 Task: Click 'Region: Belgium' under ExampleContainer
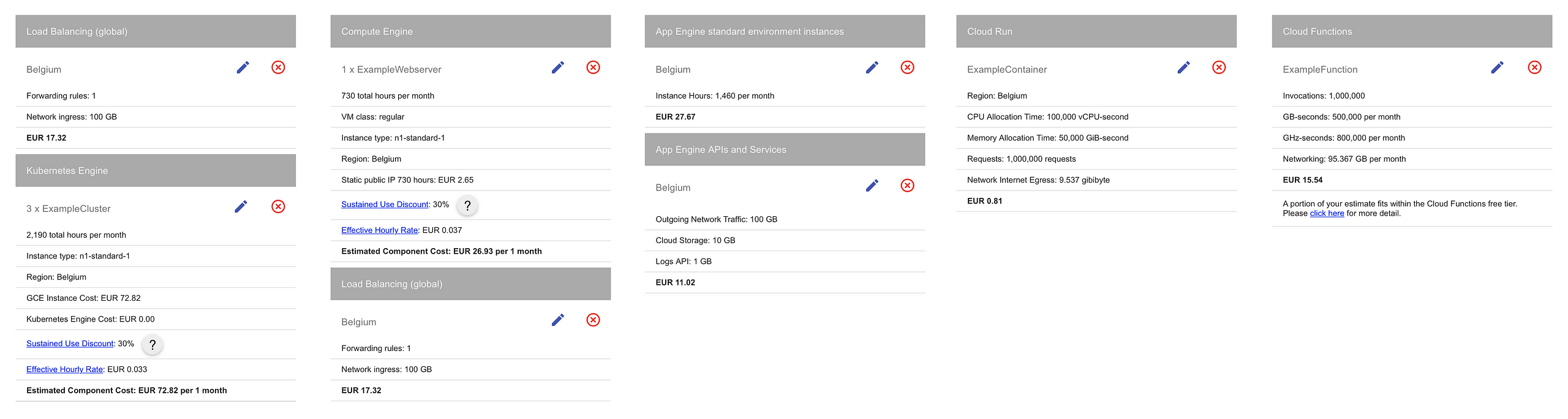click(997, 96)
